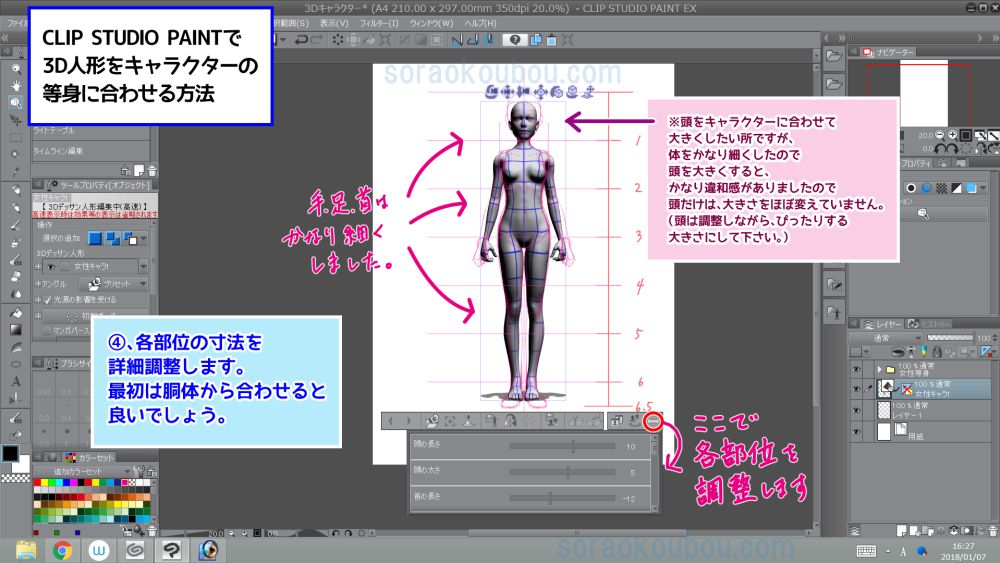
Task: Select the Fill bucket tool
Action: [16, 312]
